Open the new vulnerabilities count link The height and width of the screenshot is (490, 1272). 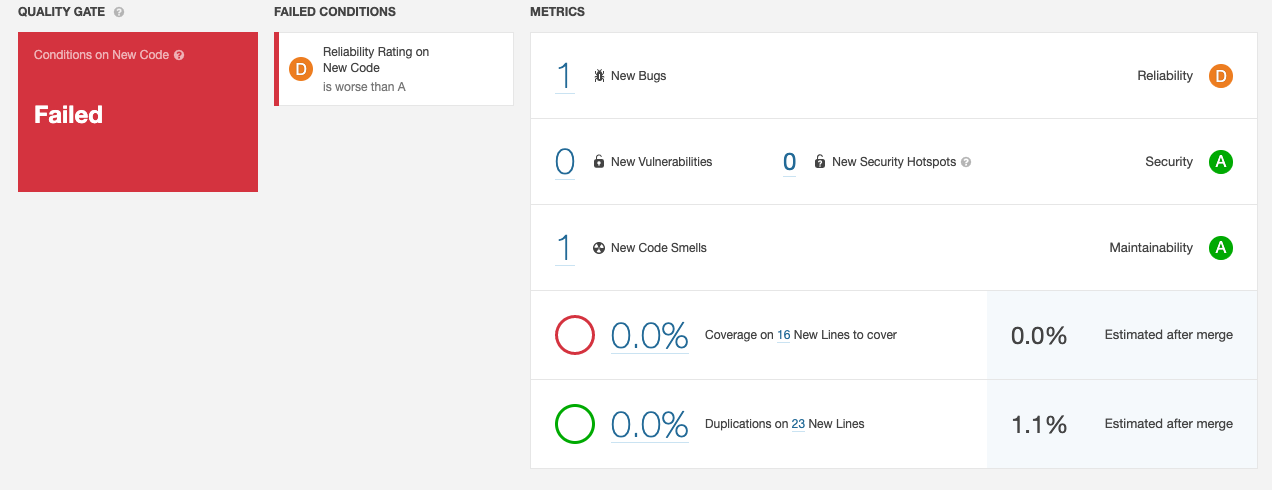564,162
